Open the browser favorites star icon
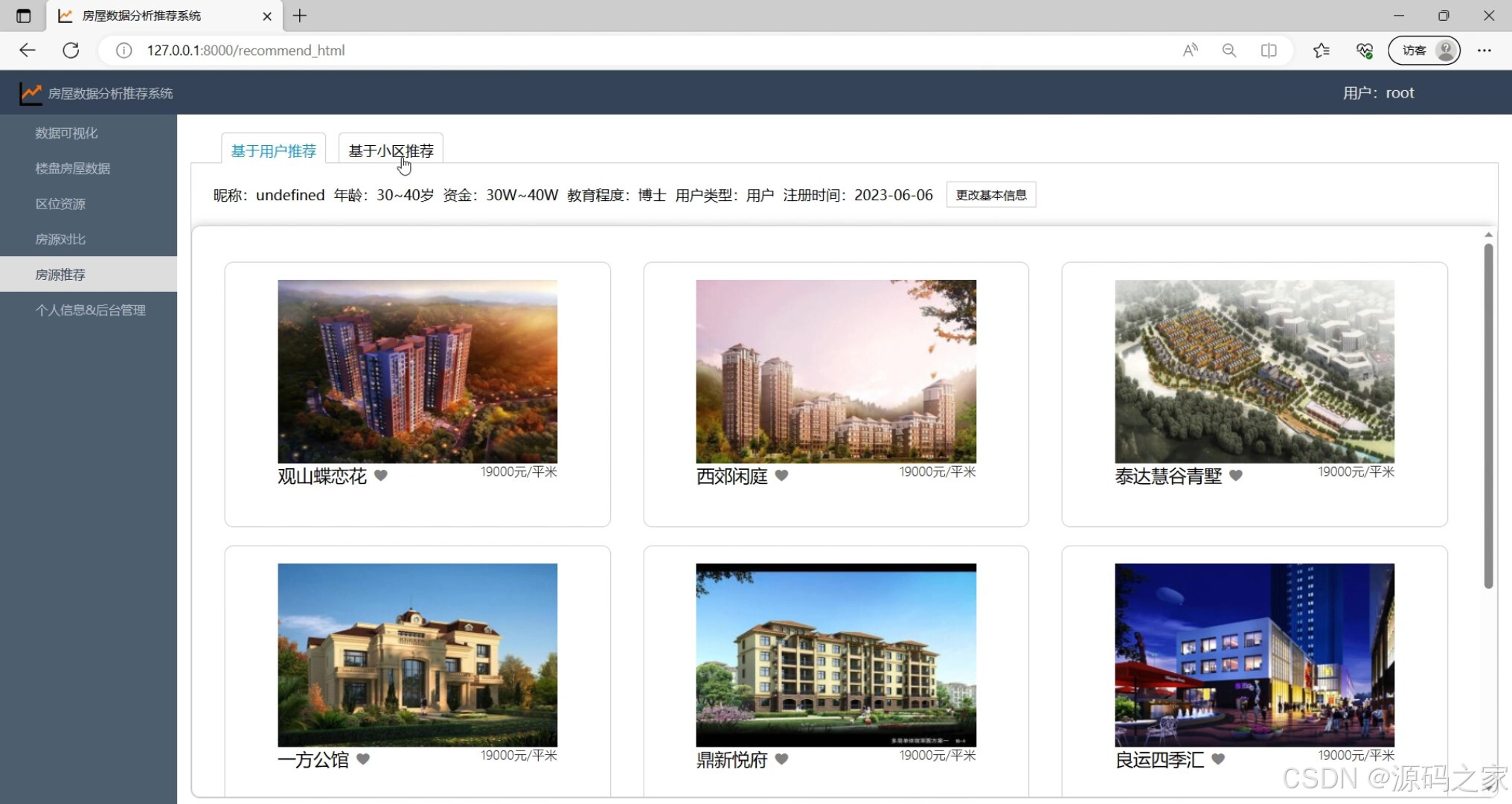 [1322, 51]
